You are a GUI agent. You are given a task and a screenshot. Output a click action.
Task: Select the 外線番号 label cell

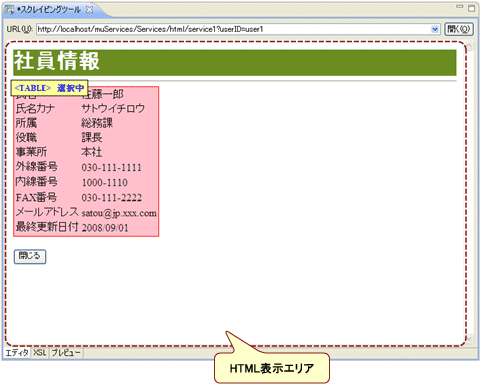36,167
